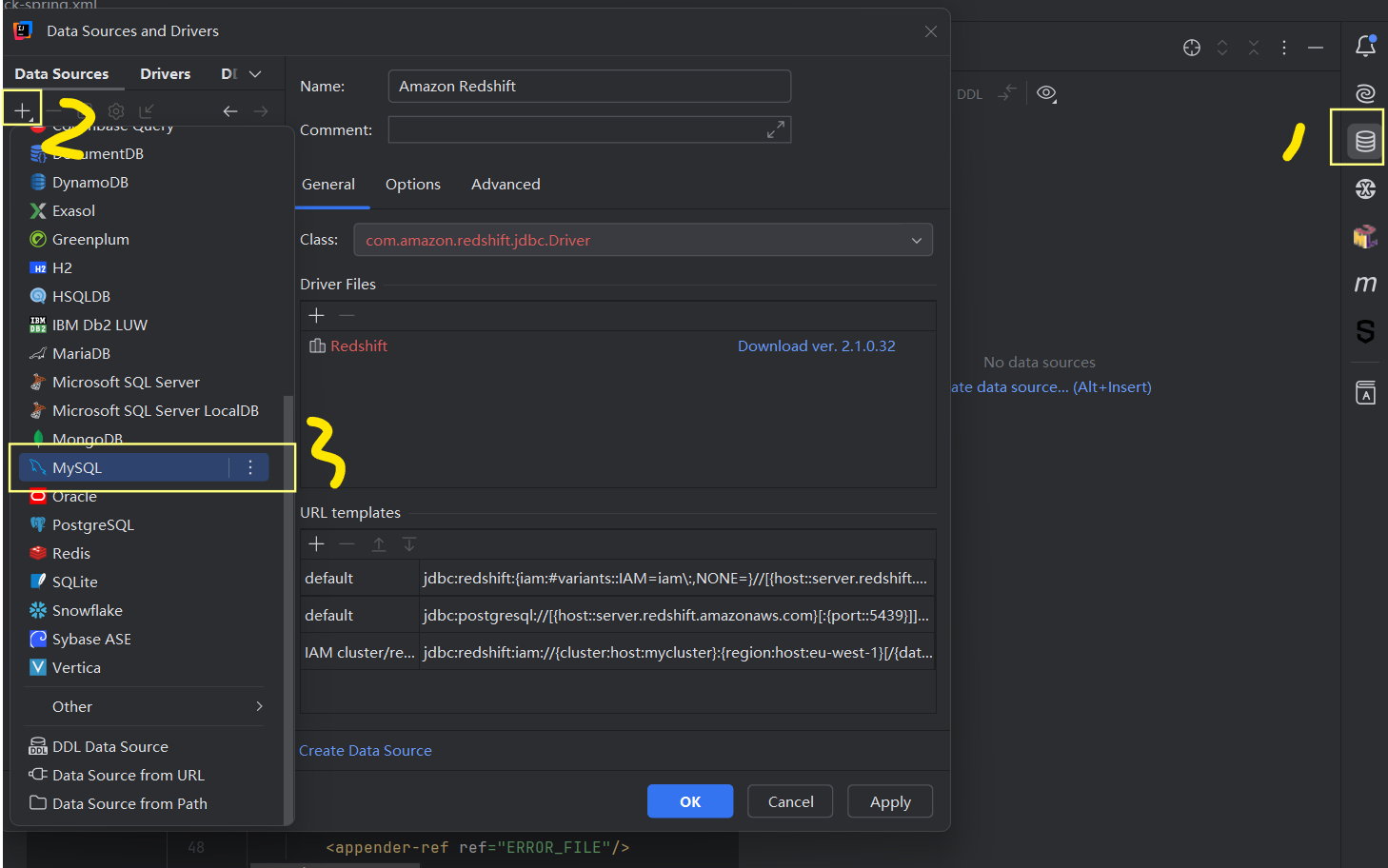1388x868 pixels.
Task: Click the Cancel button
Action: coord(790,801)
